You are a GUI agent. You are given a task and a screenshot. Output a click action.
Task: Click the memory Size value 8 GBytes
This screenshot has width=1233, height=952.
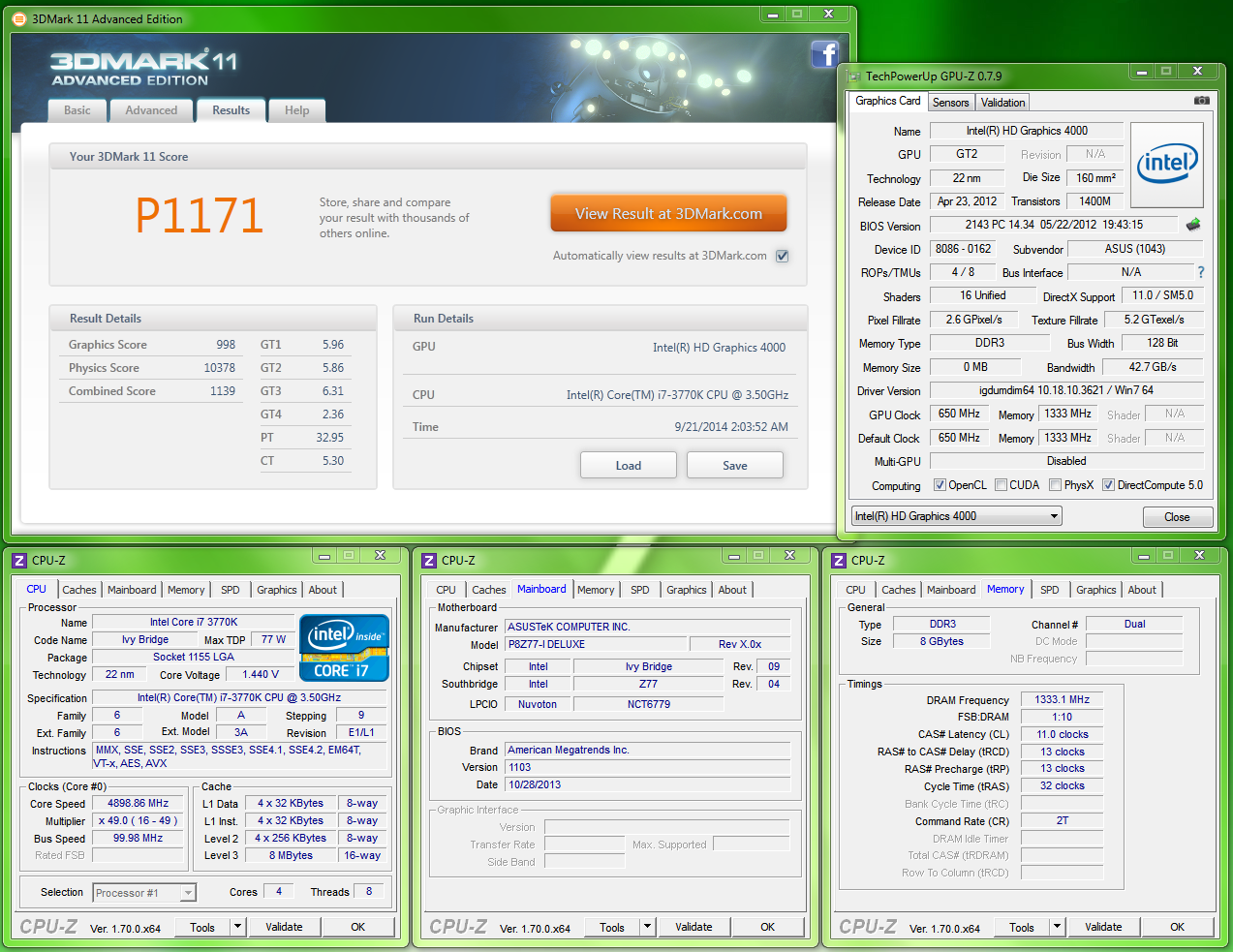point(941,641)
